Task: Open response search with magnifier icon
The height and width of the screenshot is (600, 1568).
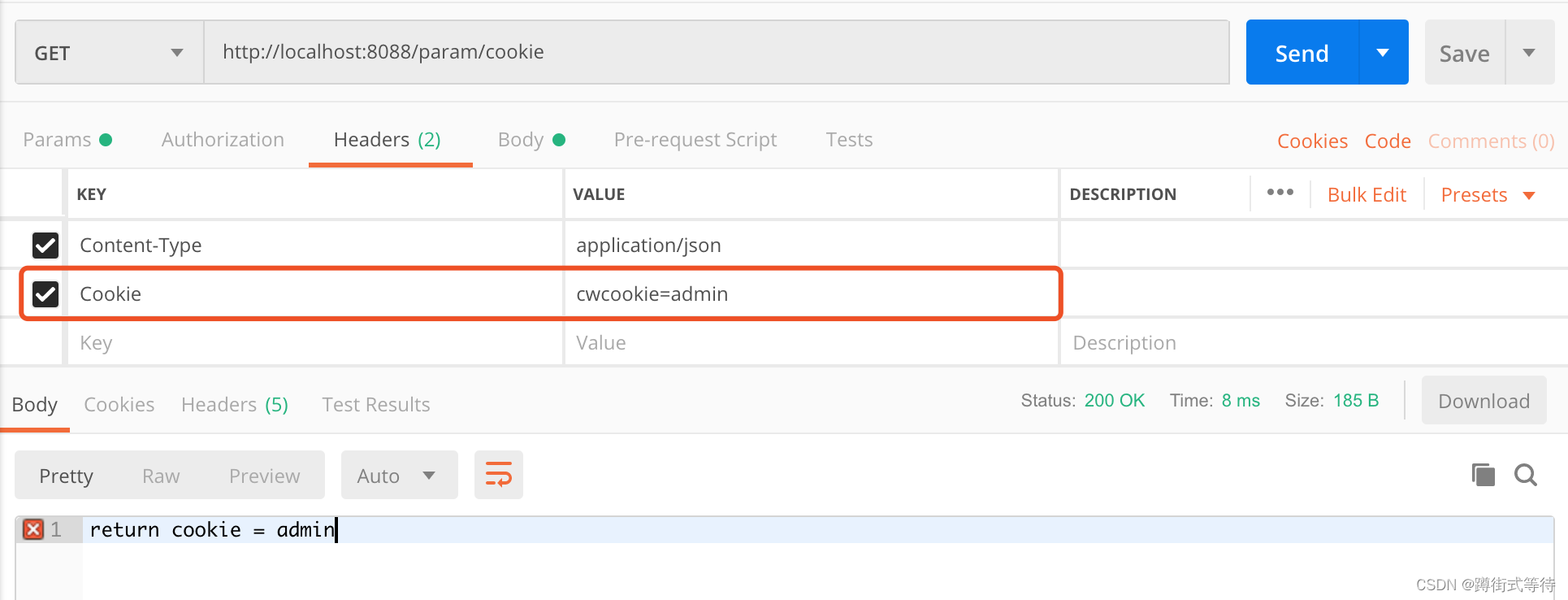Action: pos(1525,475)
